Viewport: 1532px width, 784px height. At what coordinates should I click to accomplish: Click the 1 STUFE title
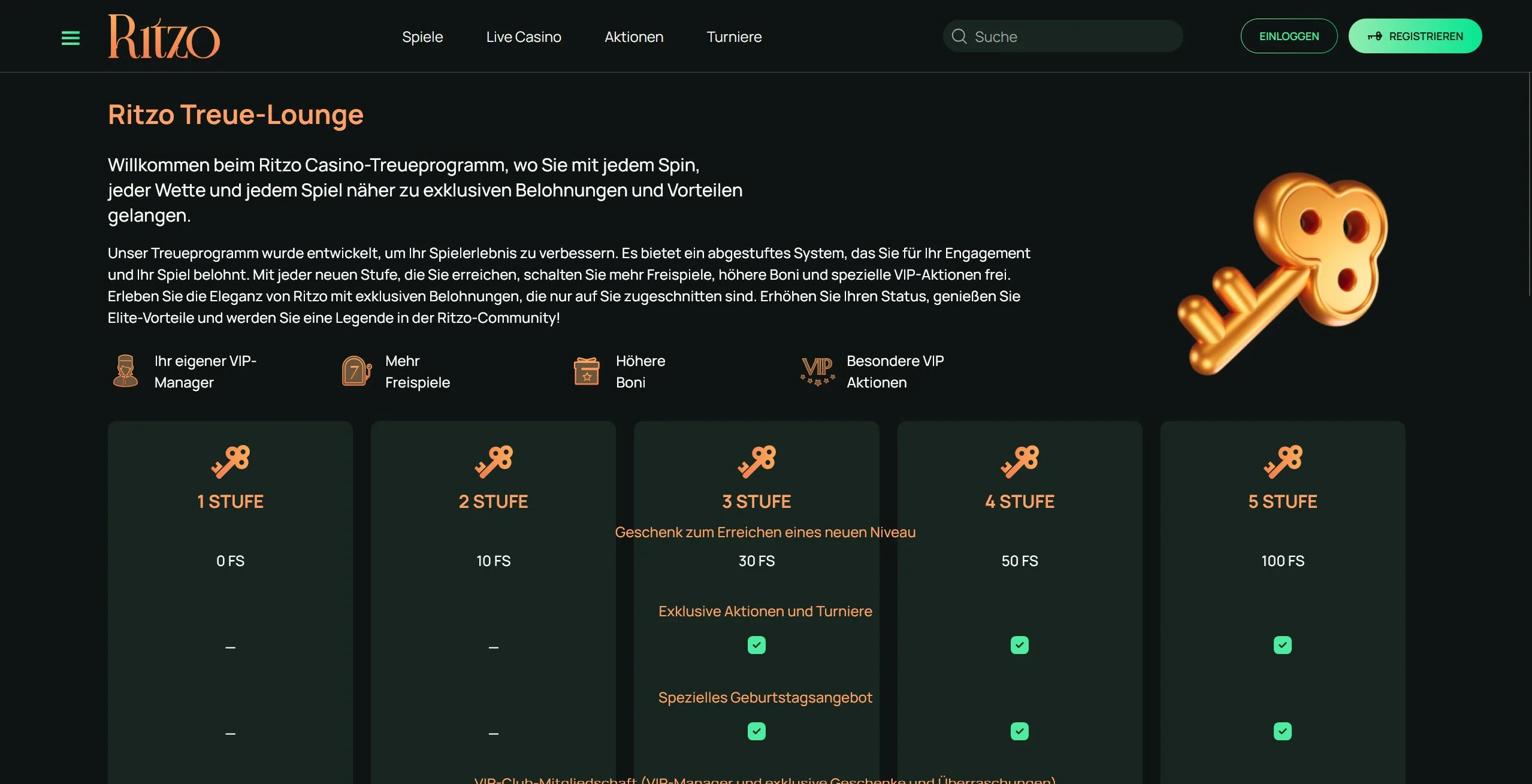(231, 501)
